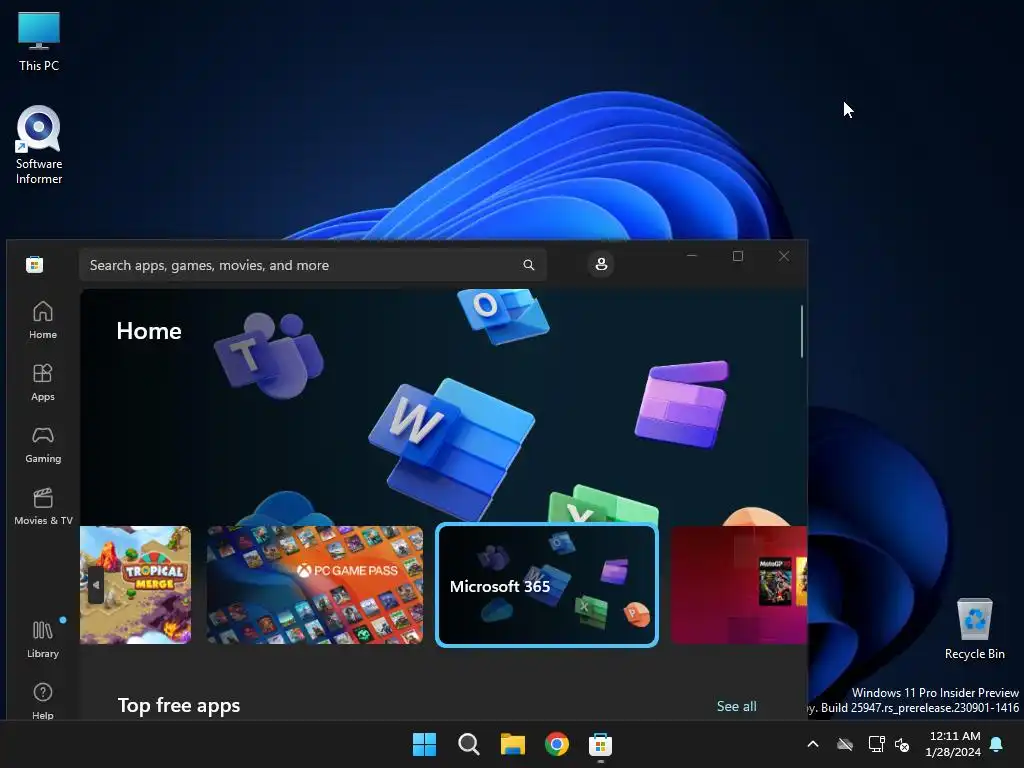This screenshot has width=1024, height=768.
Task: Click the Home banner title
Action: 149,331
